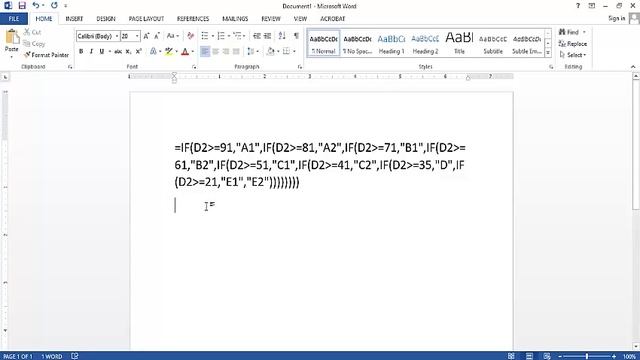
Task: Open the font name dropdown
Action: tap(117, 36)
